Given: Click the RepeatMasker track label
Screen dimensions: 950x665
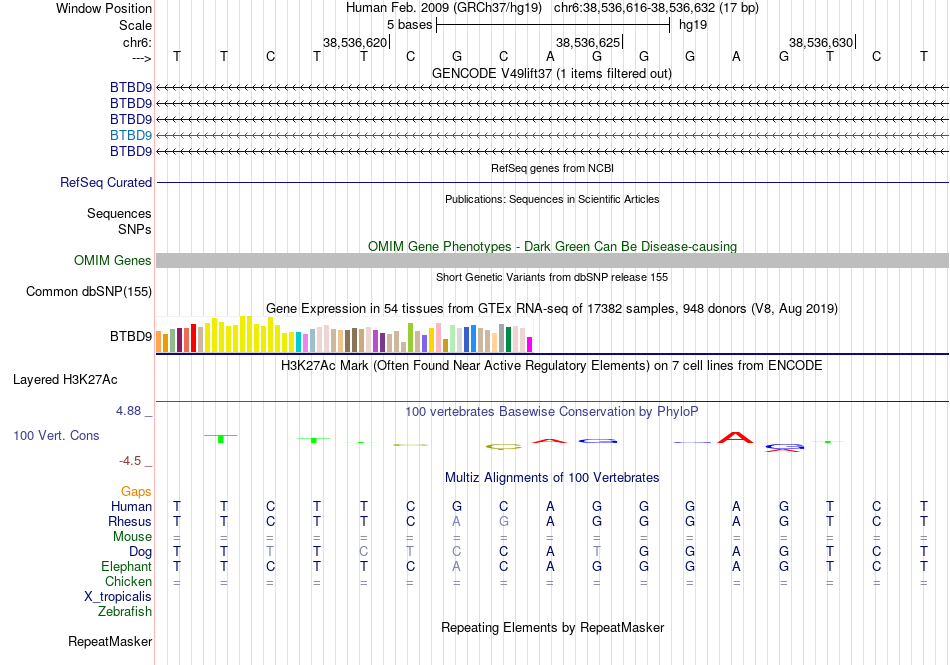Looking at the screenshot, I should [110, 641].
